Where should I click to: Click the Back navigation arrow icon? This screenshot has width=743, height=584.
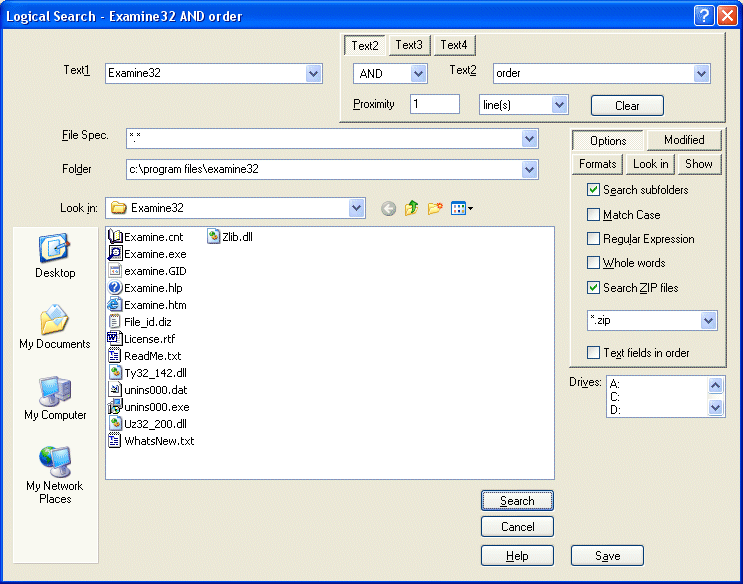click(389, 209)
